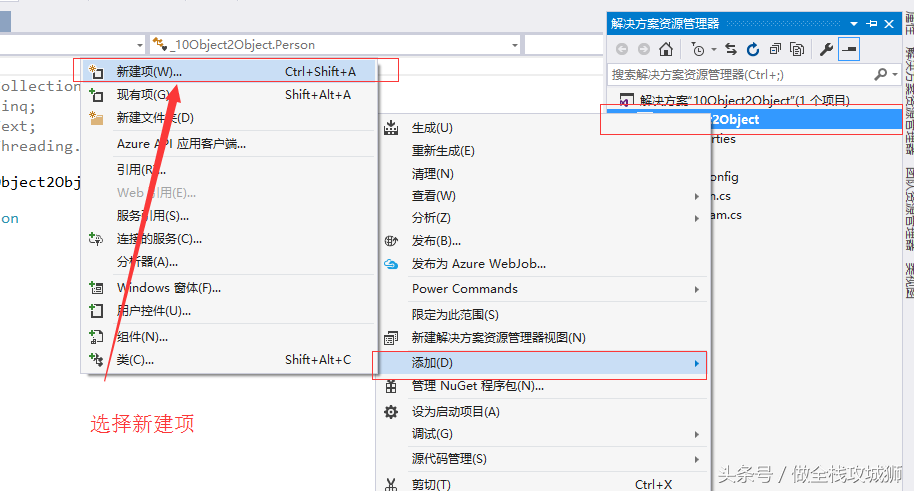Expand the 分析(Z) submenu
This screenshot has width=914, height=491.
(542, 218)
